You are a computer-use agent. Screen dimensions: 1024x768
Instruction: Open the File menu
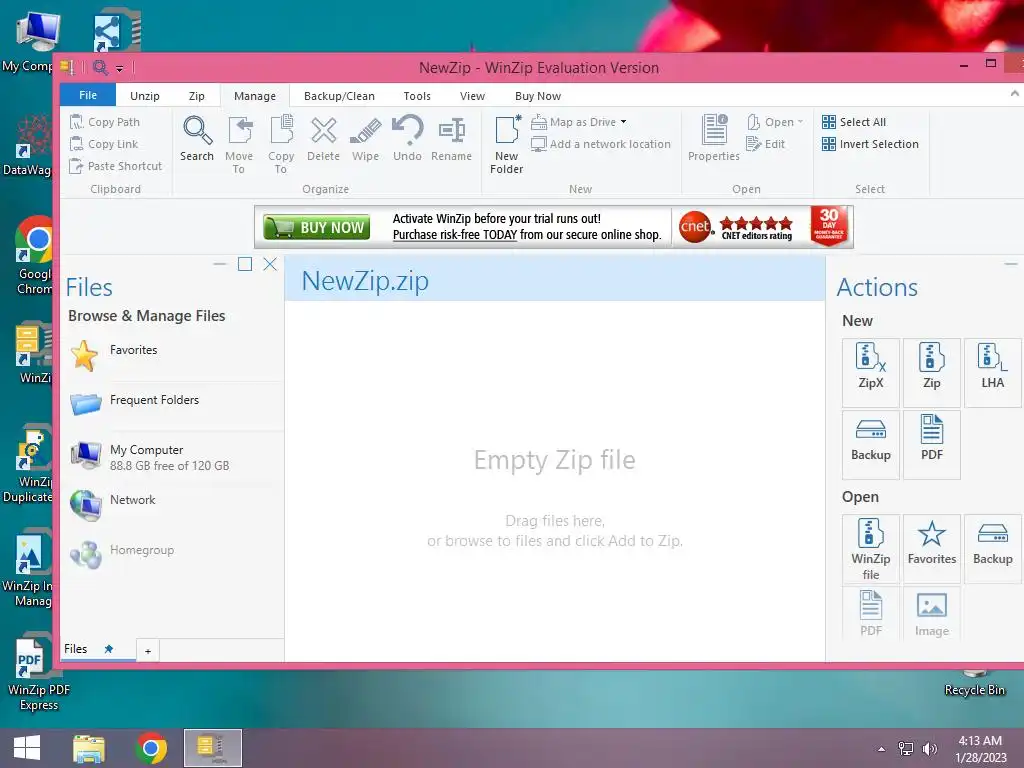[x=88, y=95]
